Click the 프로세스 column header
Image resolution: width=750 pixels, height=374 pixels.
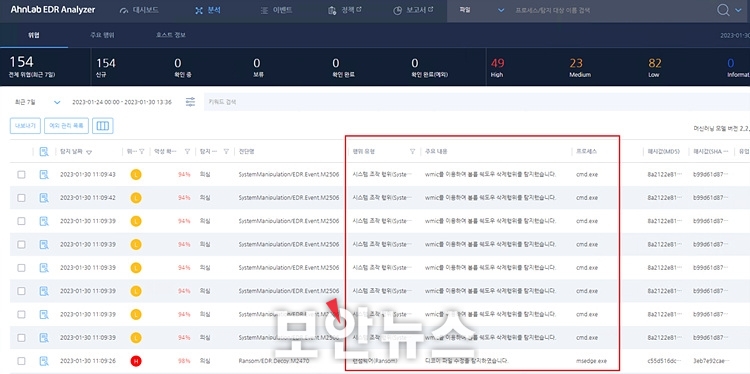pyautogui.click(x=586, y=152)
